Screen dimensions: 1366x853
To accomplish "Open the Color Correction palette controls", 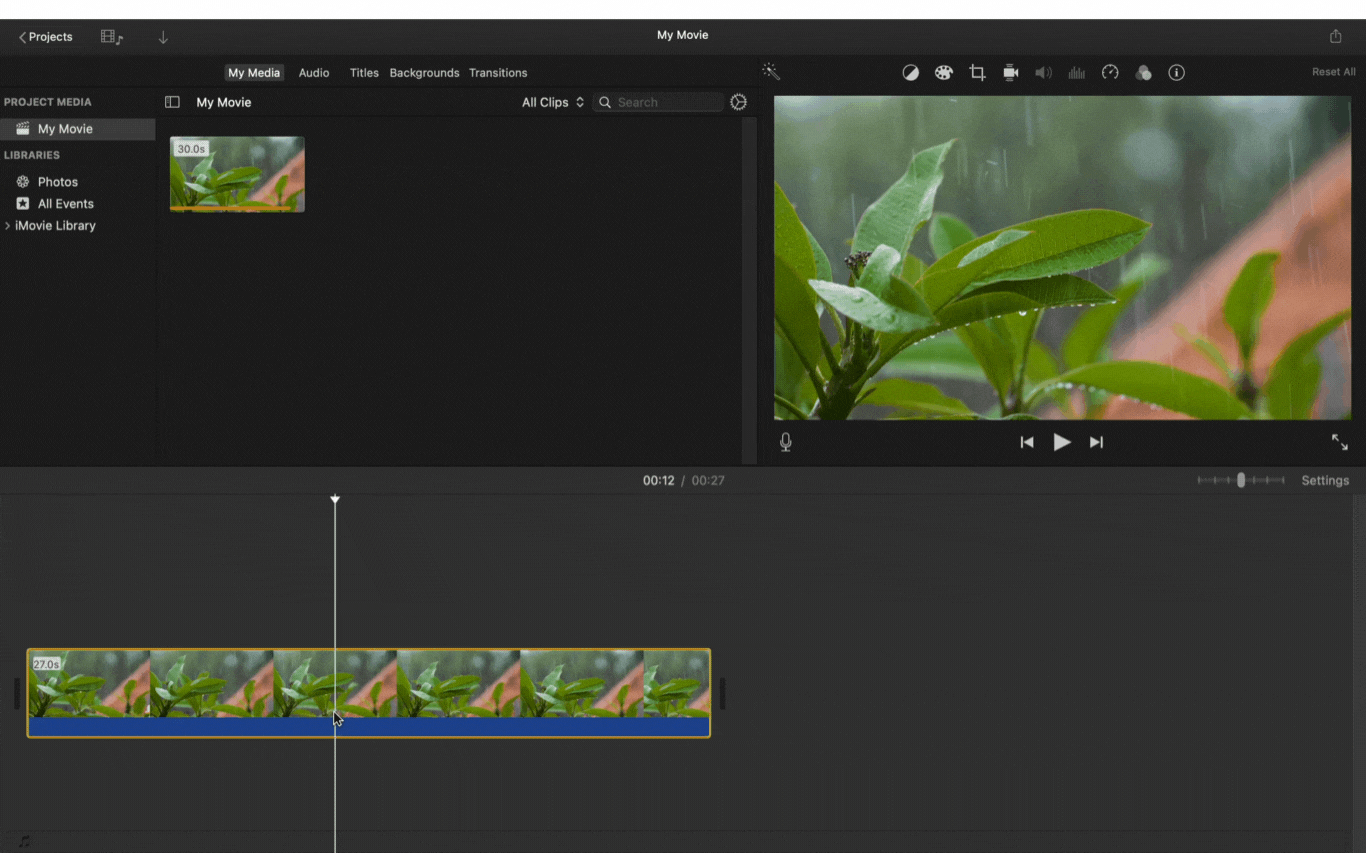I will click(x=943, y=72).
